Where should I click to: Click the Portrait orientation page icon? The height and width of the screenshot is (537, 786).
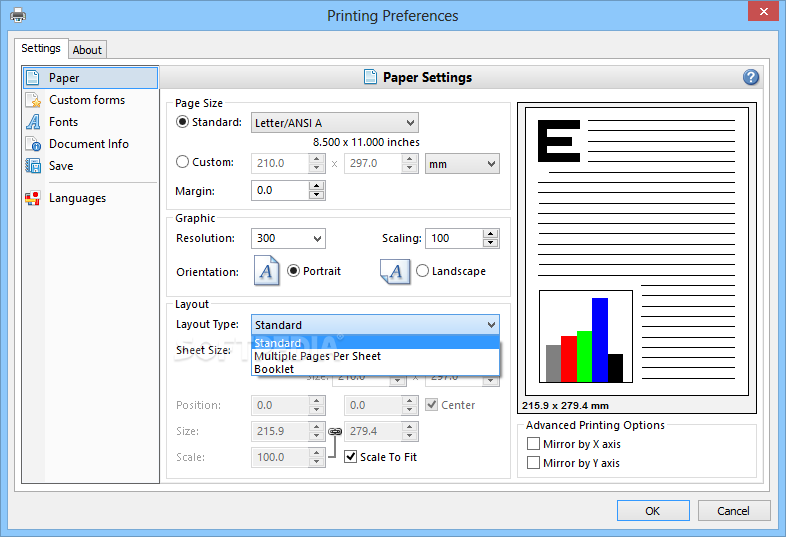267,271
